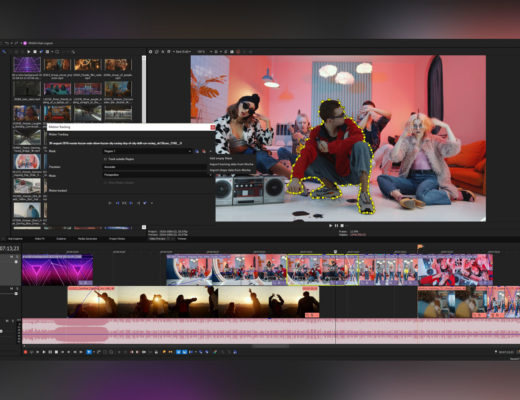Screen dimensions: 520x400
Task: Click the blue round icon beside Mask dropdown
Action: (x=197, y=151)
